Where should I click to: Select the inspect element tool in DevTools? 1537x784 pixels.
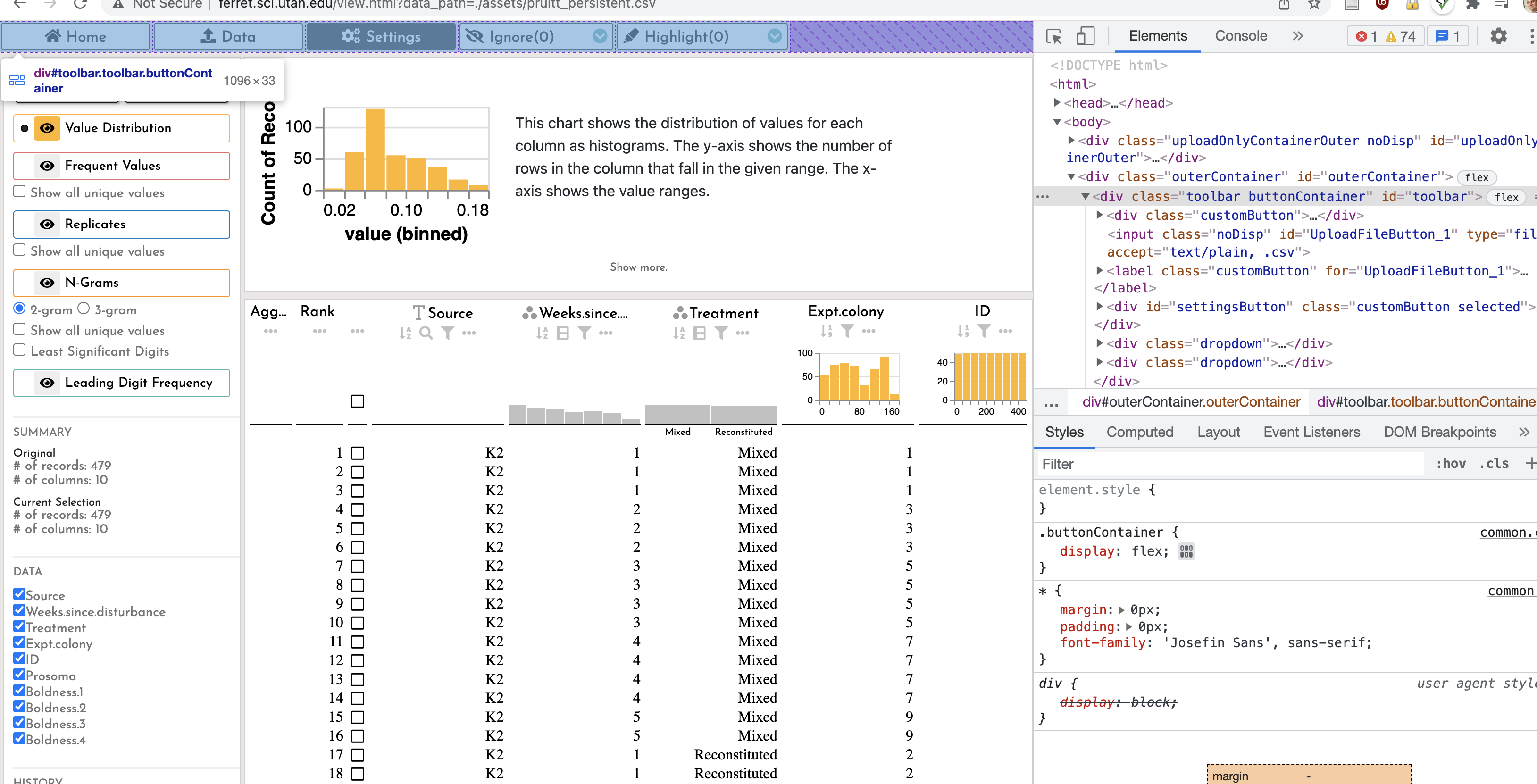coord(1054,36)
